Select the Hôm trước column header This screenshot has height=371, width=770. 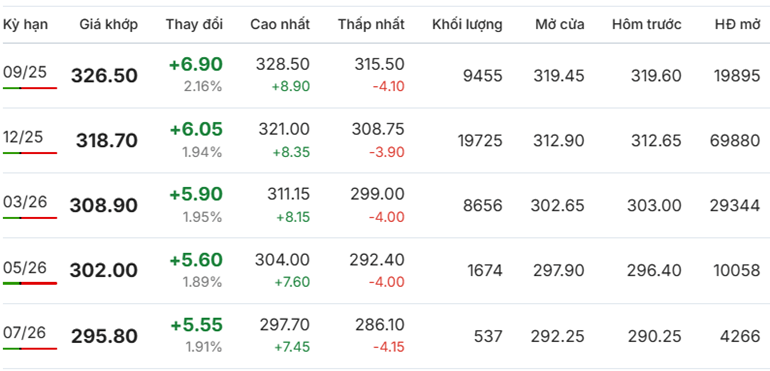pos(647,25)
